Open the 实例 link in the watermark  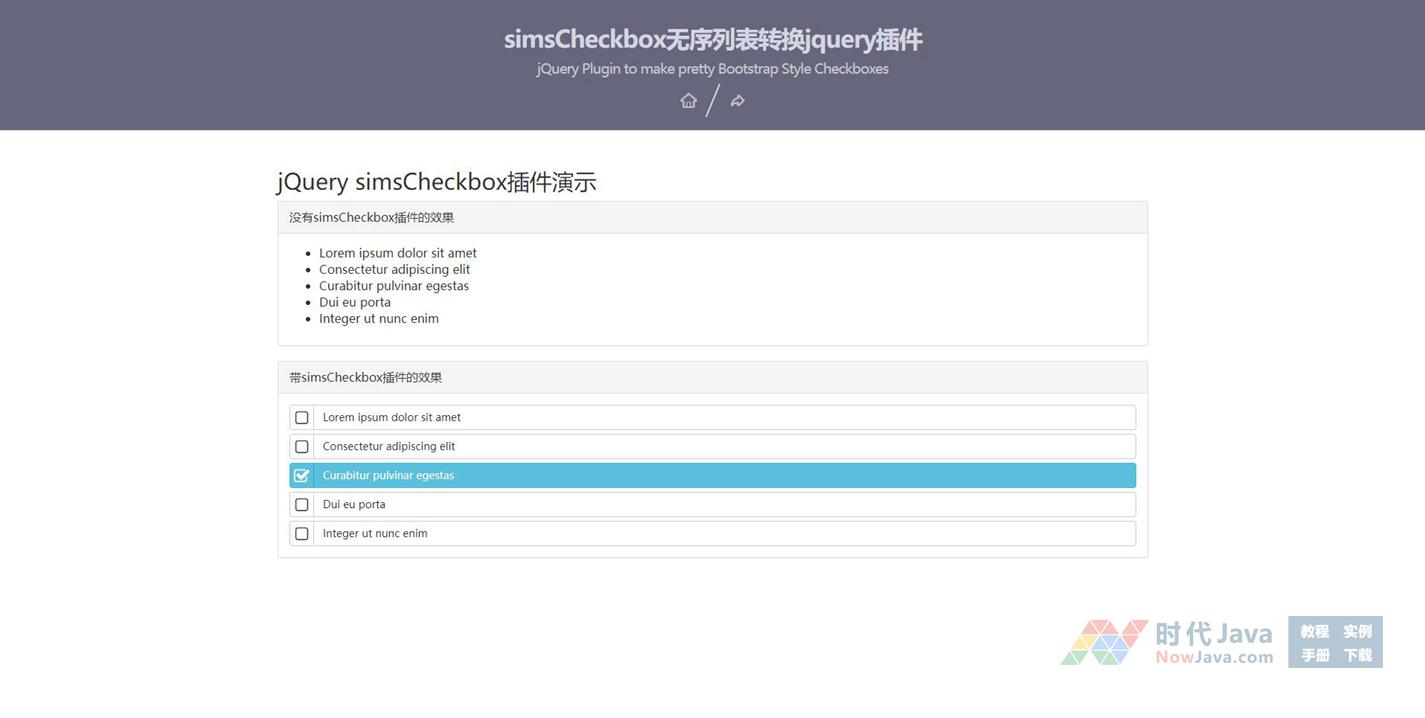pyautogui.click(x=1357, y=631)
